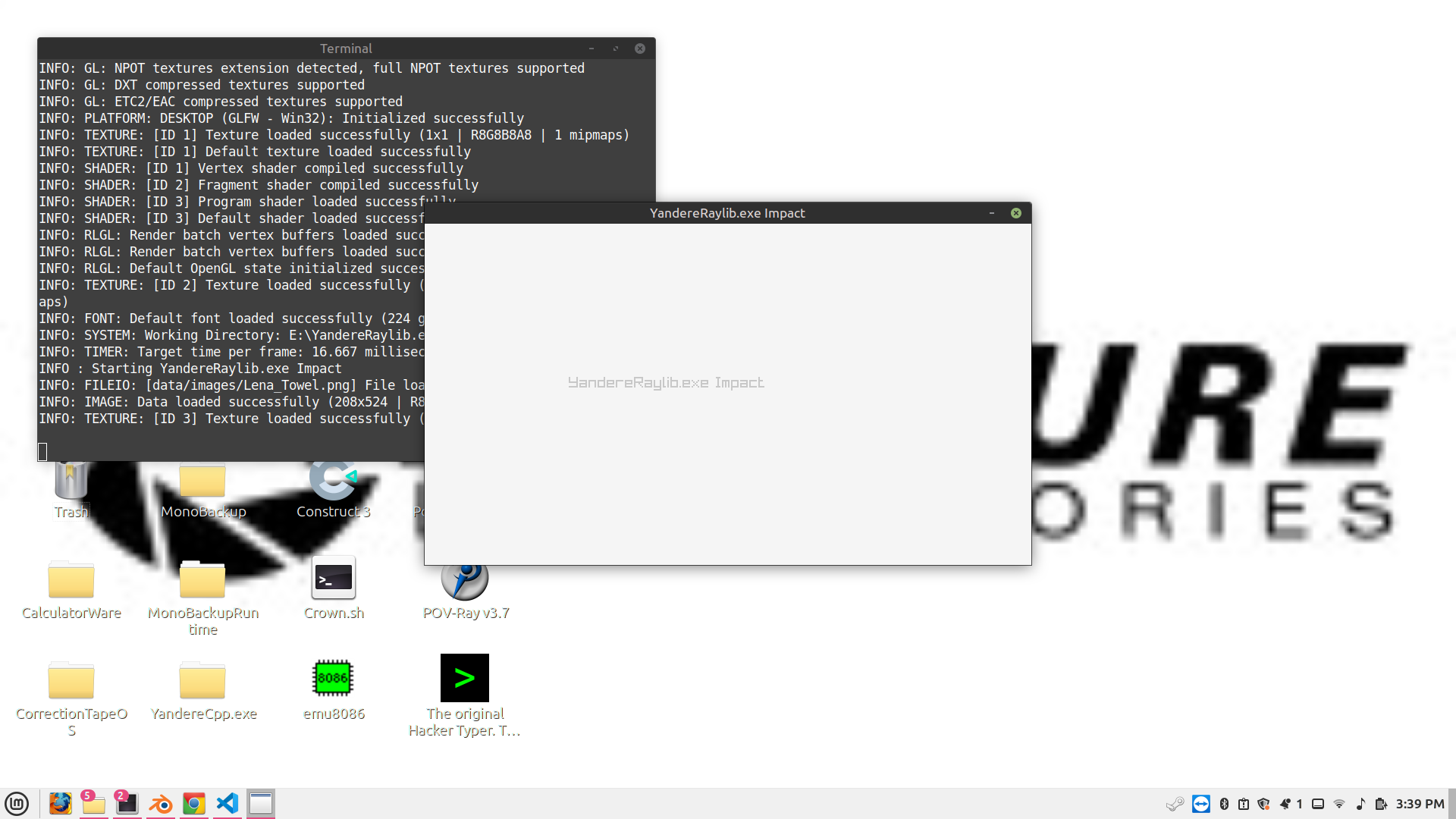The height and width of the screenshot is (819, 1456).
Task: Open notifications bell in system tray
Action: coord(1285,804)
